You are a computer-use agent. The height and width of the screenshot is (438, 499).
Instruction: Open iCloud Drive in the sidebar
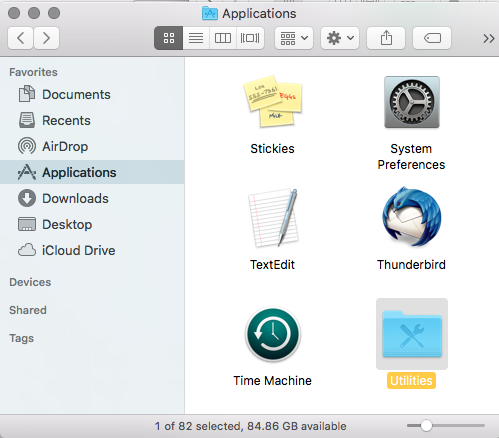(x=92, y=250)
